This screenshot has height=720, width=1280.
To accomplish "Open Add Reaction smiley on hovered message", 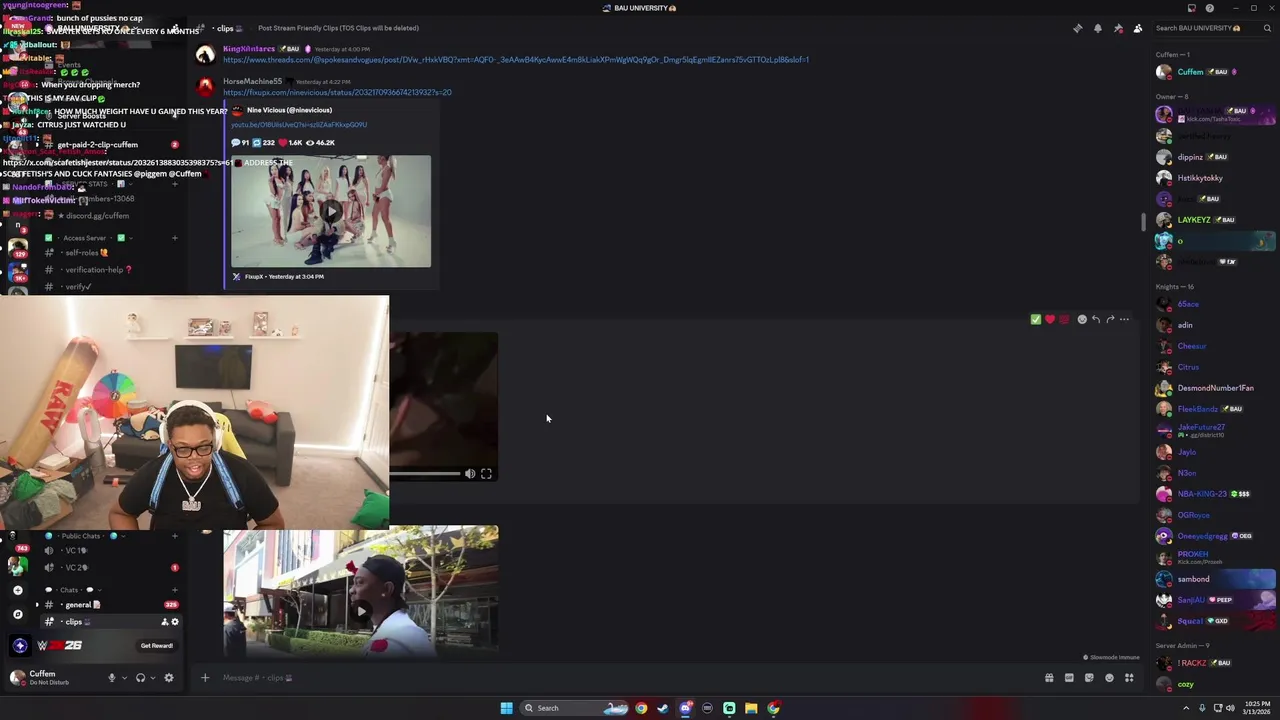I will tap(1082, 319).
